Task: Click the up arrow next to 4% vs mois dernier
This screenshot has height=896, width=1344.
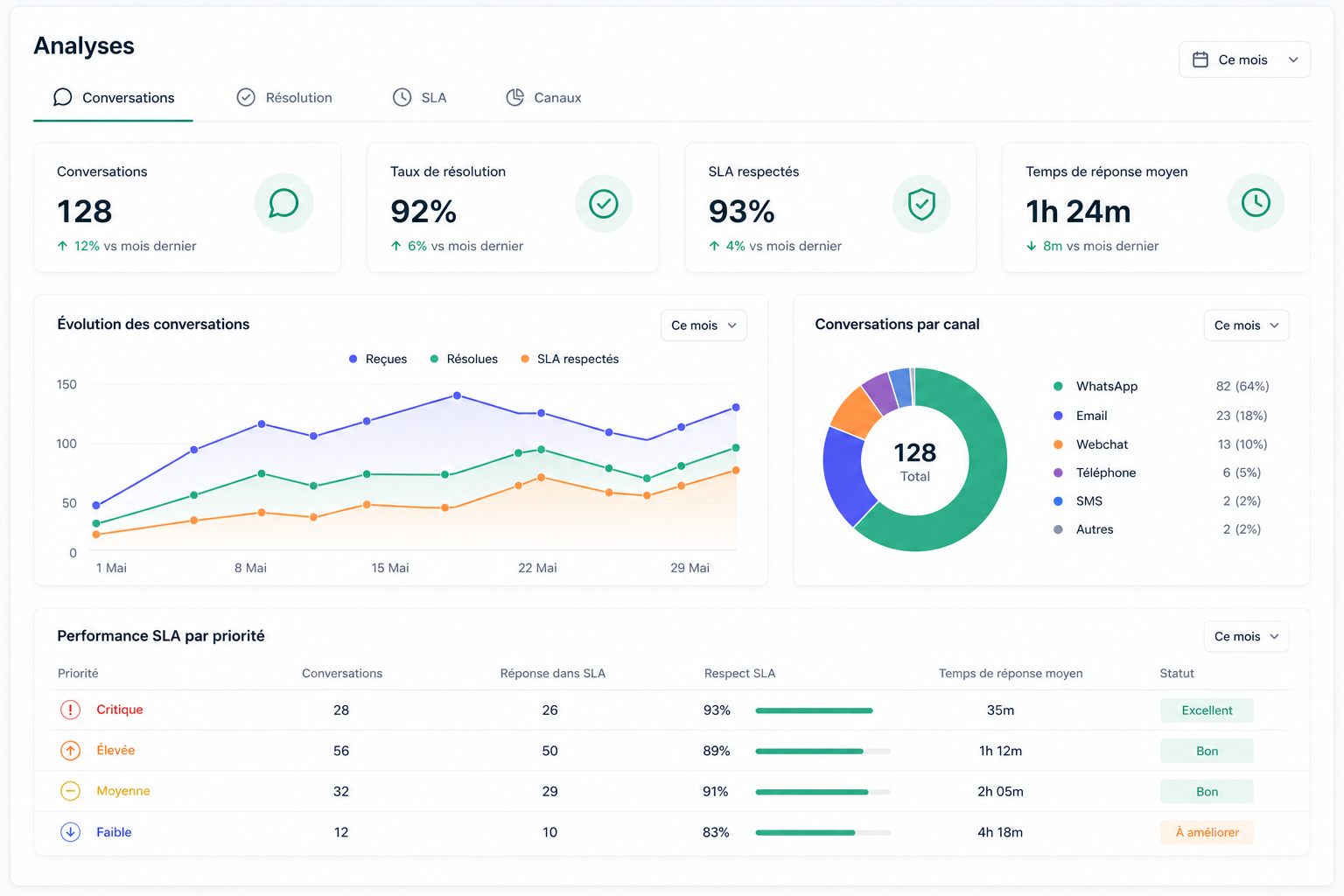Action: pos(715,246)
